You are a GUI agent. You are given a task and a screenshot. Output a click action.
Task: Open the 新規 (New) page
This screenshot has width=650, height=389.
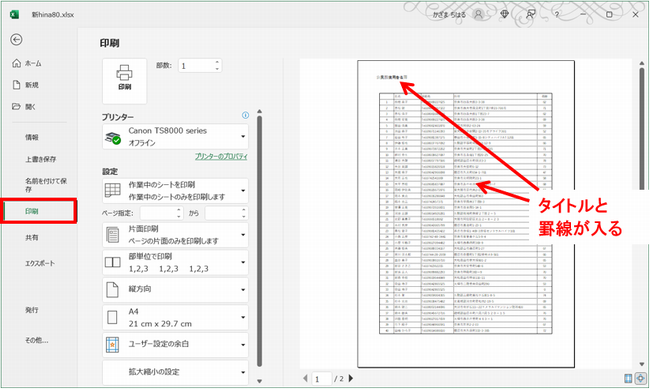point(26,85)
